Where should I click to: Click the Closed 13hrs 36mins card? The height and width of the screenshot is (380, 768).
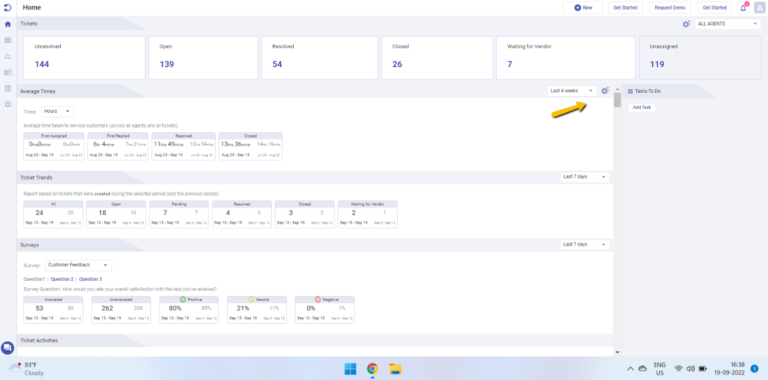pos(250,146)
